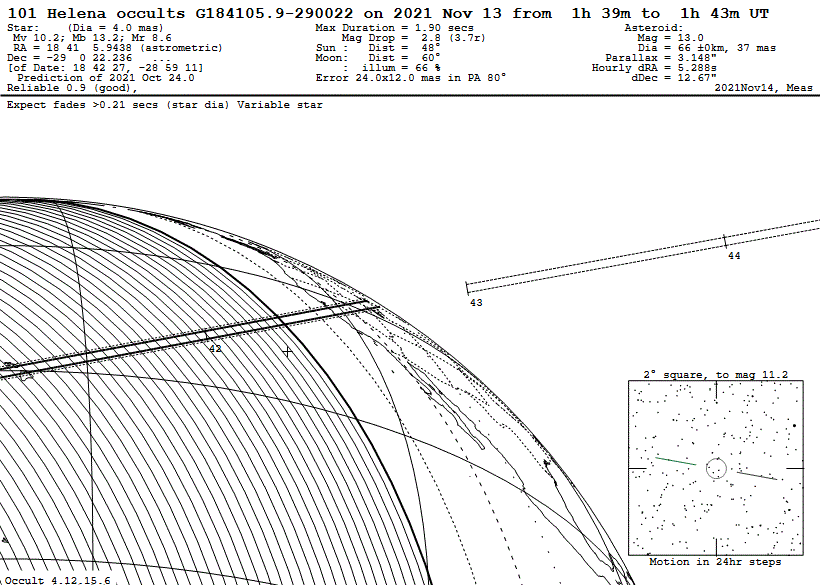Select the 'Parallax = 3.148"' value
This screenshot has width=820, height=585.
[x=661, y=58]
